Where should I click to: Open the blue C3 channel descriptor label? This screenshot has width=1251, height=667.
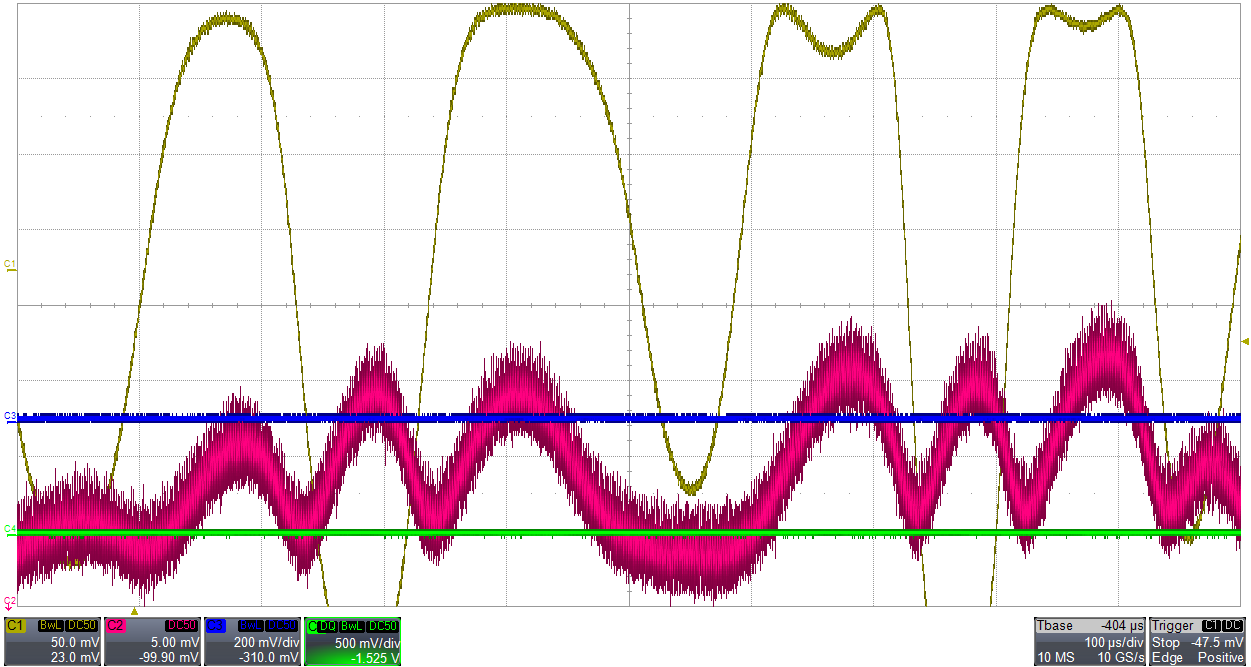215,625
